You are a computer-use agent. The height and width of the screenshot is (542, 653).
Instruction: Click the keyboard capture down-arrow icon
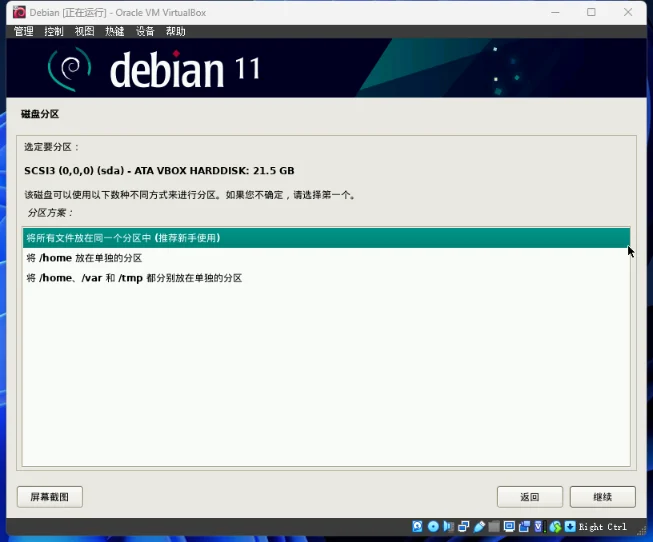coord(570,527)
